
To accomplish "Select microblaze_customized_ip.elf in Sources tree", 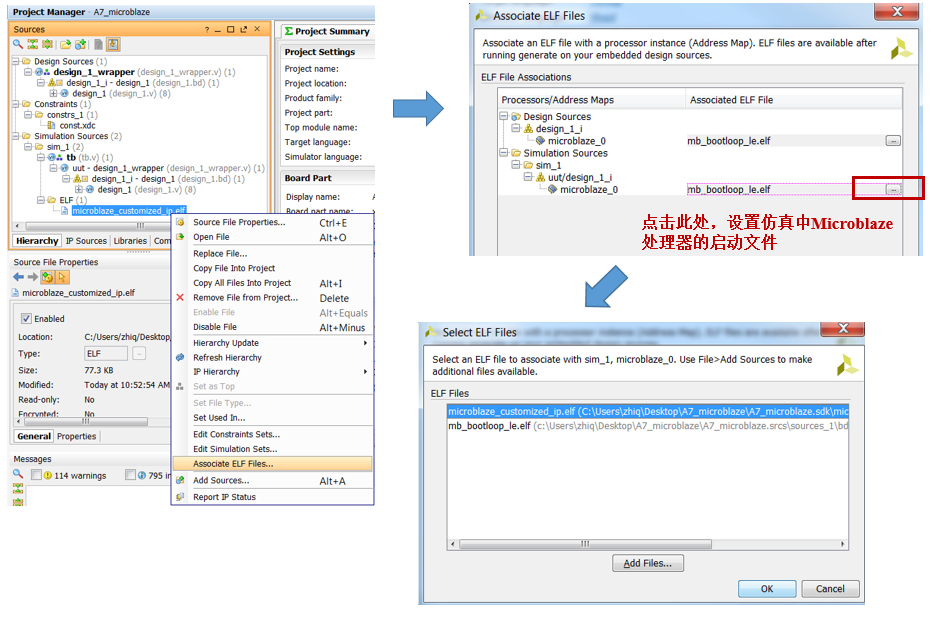I will (129, 211).
